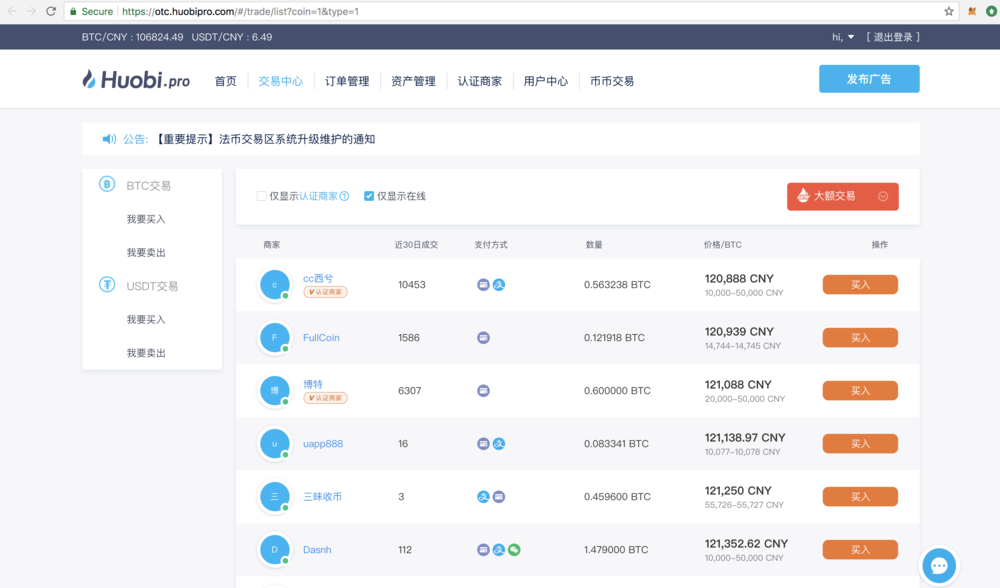
Task: Select the WeChat Pay icon in Dasnh's row
Action: coord(513,549)
